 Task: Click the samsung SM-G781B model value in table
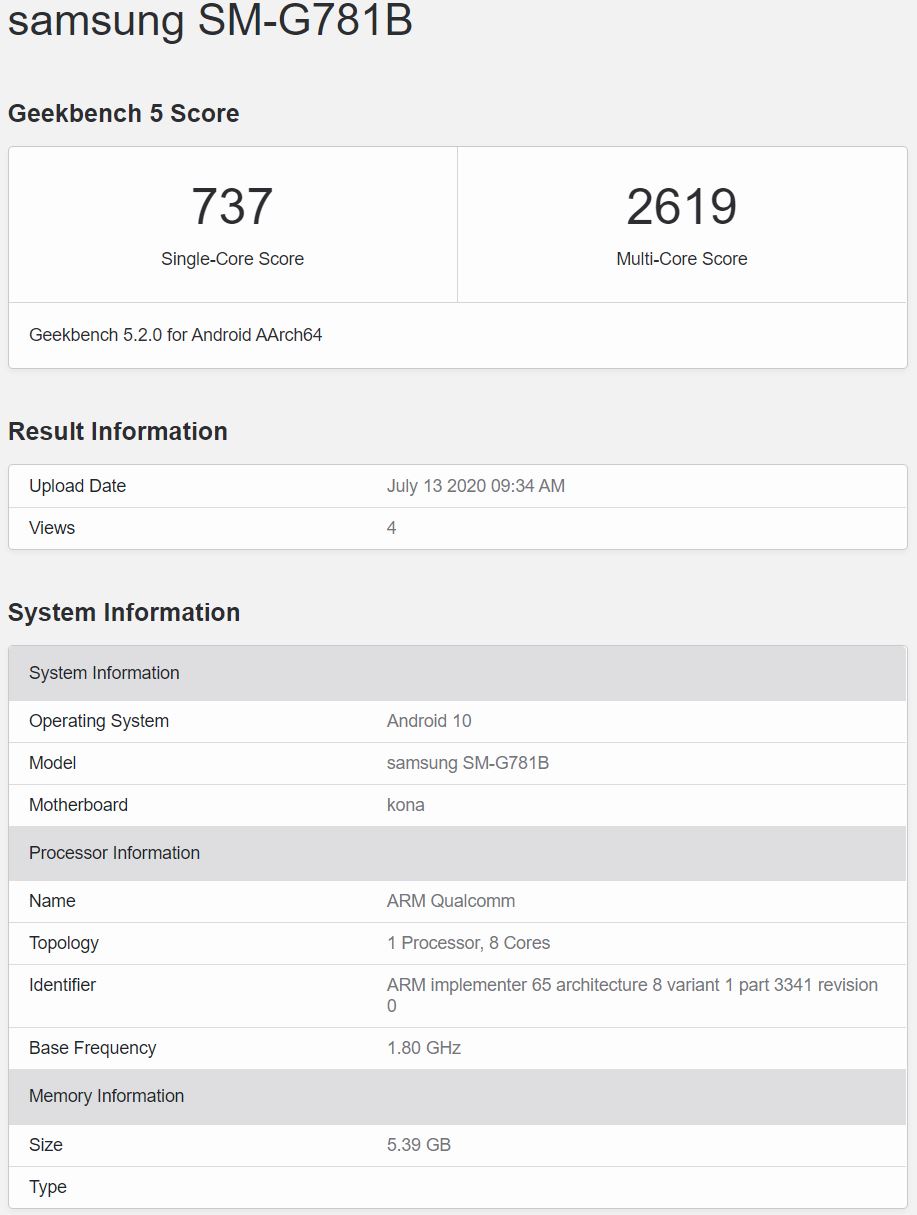(x=467, y=763)
